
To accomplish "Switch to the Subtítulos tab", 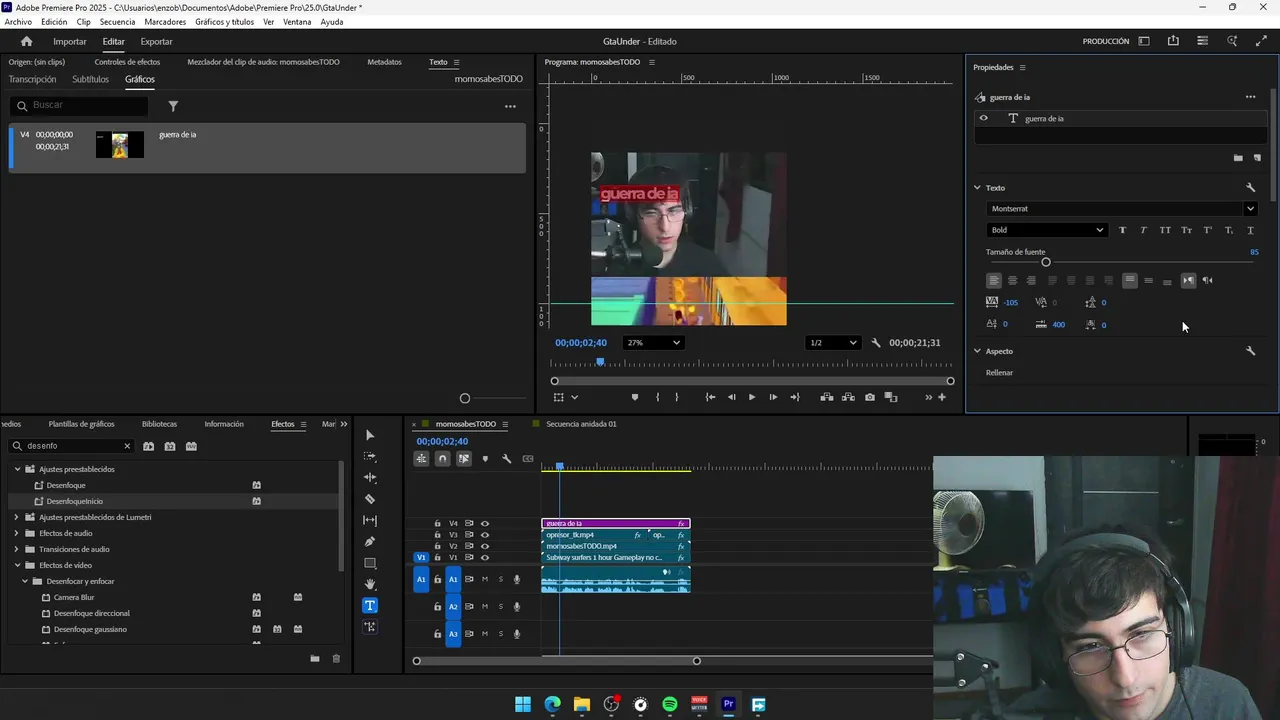I will coord(90,79).
